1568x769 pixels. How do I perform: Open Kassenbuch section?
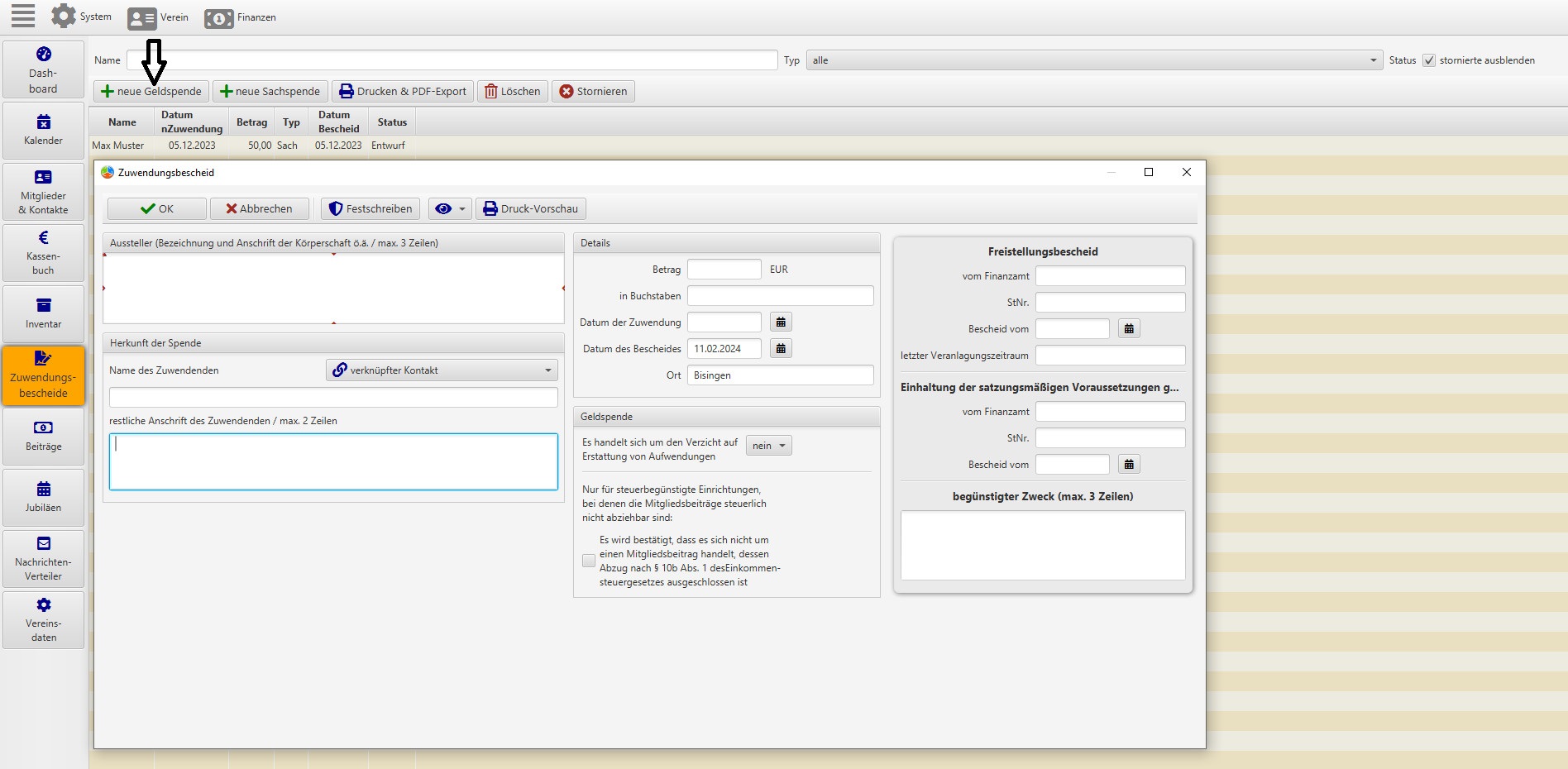44,253
